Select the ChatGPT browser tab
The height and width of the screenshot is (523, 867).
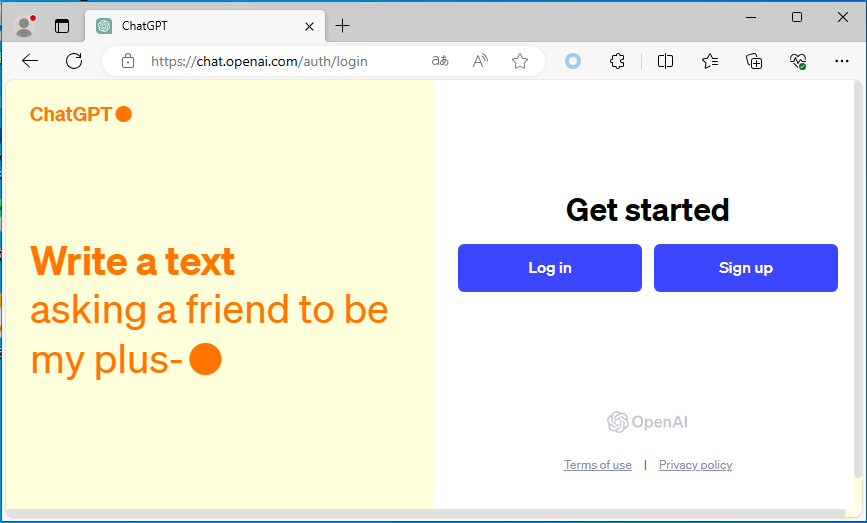205,26
